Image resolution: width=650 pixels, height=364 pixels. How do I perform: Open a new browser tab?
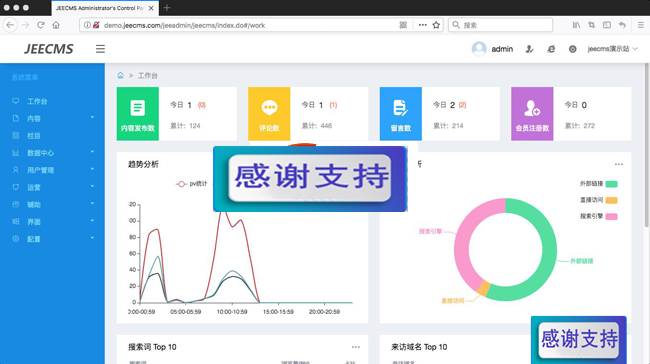click(167, 7)
